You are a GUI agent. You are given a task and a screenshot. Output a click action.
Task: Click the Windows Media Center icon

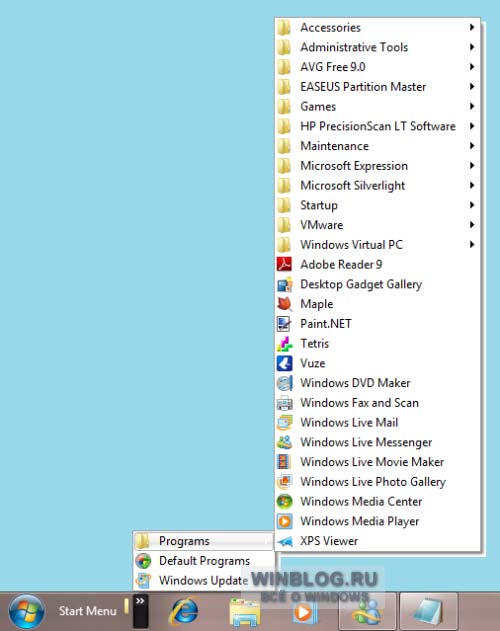click(284, 501)
